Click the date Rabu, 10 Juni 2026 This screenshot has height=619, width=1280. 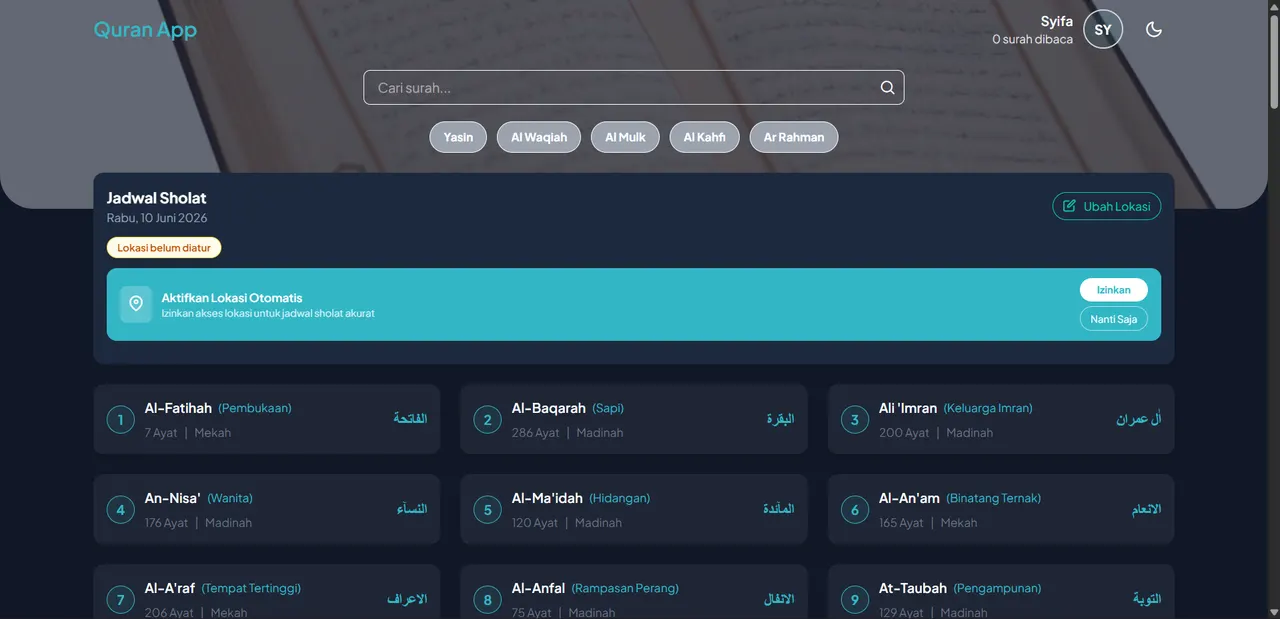pos(157,218)
